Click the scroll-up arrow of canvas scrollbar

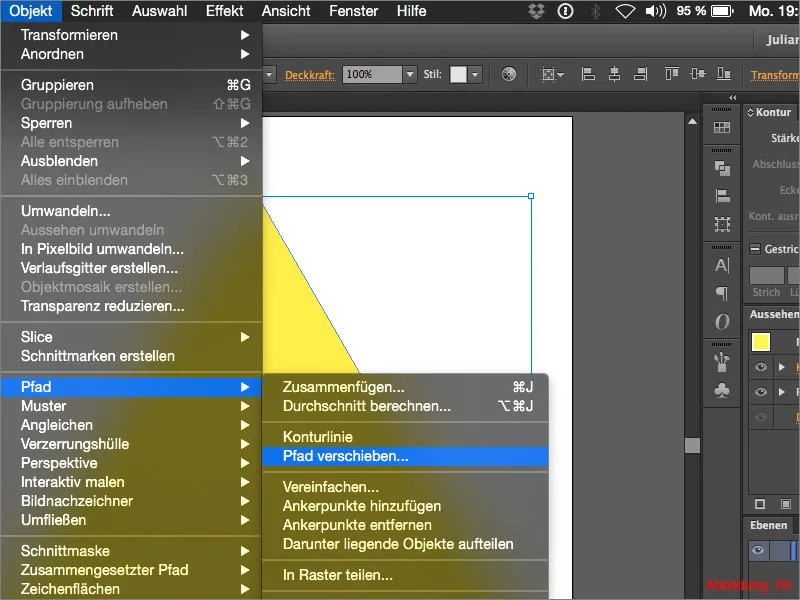[x=692, y=121]
